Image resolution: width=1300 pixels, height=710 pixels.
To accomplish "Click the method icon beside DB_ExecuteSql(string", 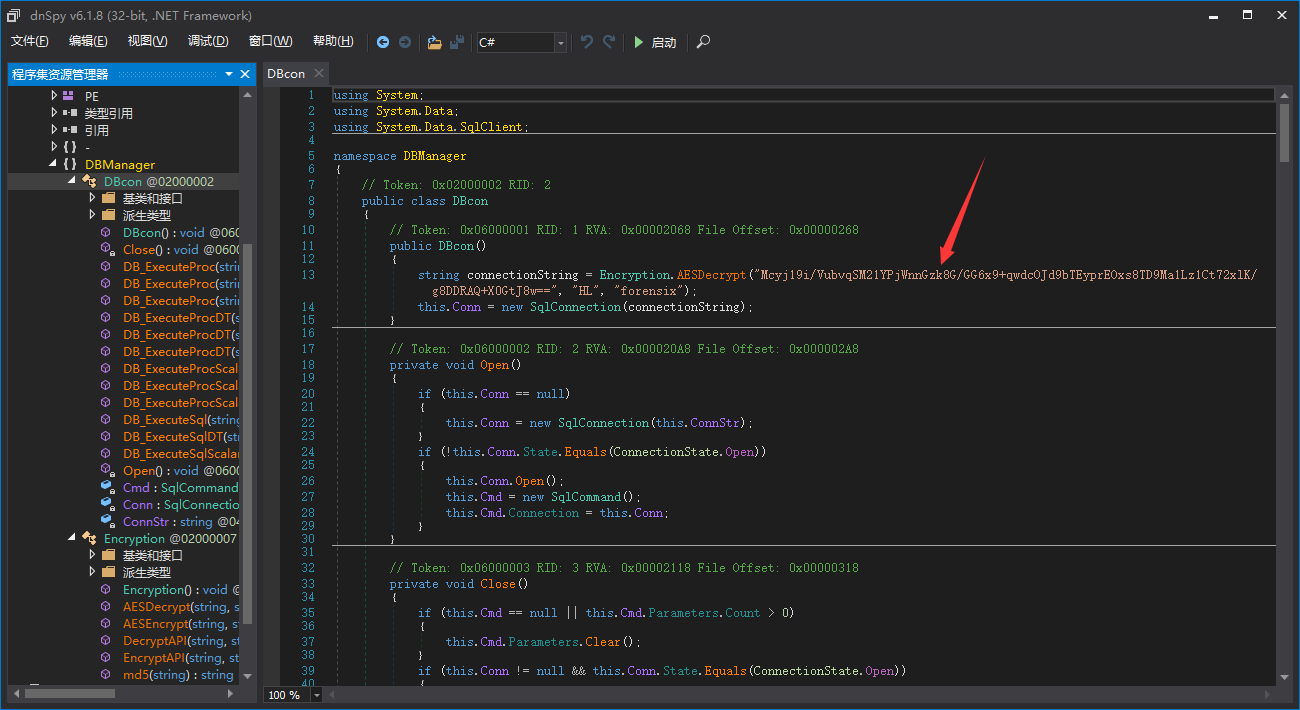I will click(x=106, y=419).
